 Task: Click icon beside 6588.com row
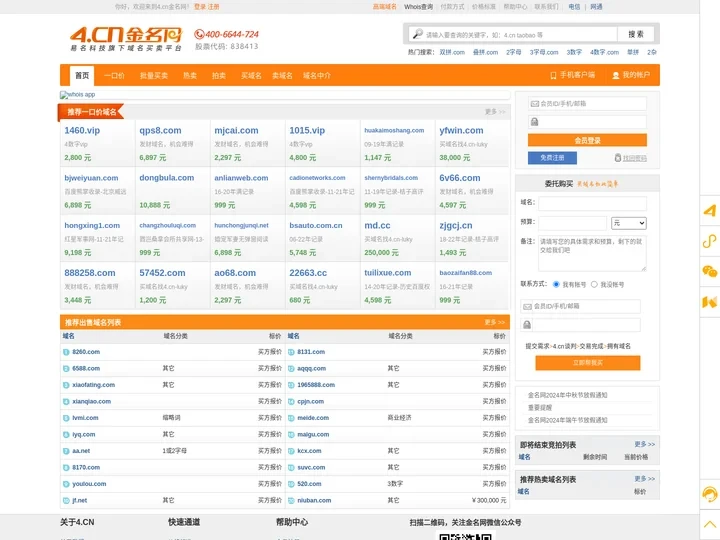coord(66,369)
